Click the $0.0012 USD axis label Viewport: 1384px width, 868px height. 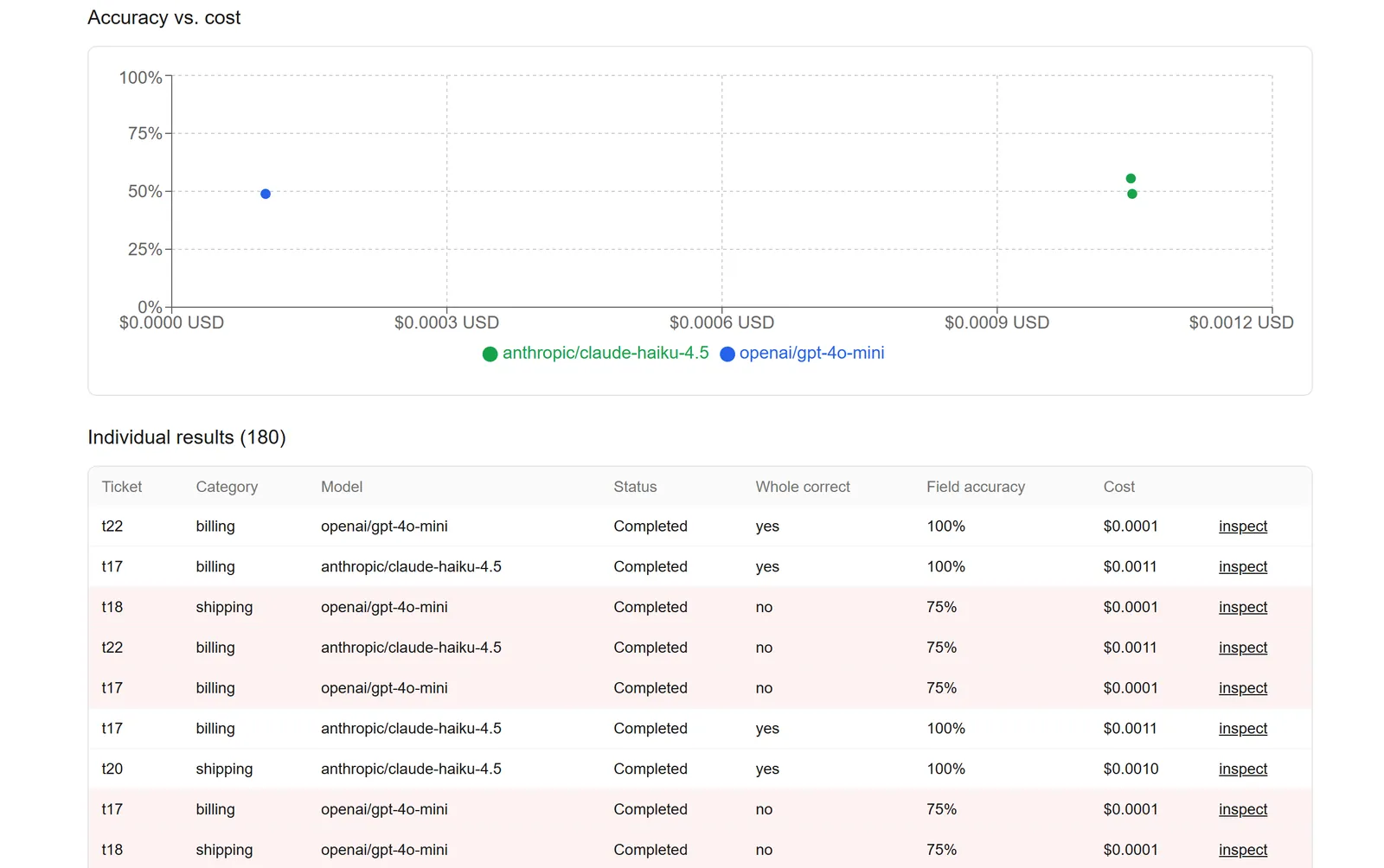(1241, 322)
